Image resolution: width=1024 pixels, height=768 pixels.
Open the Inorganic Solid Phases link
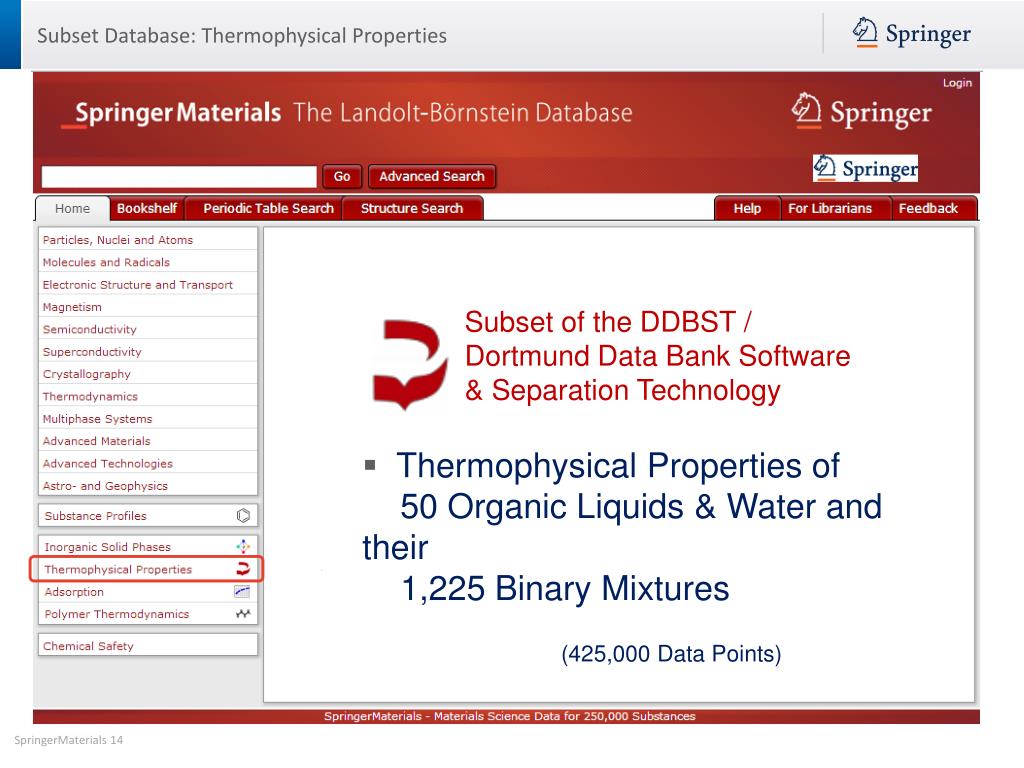[x=108, y=547]
